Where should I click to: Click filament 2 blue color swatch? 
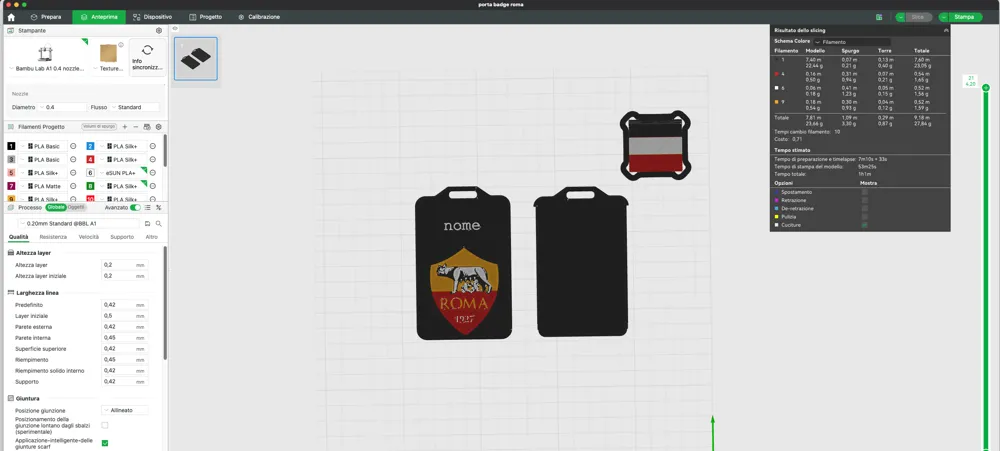coord(91,146)
